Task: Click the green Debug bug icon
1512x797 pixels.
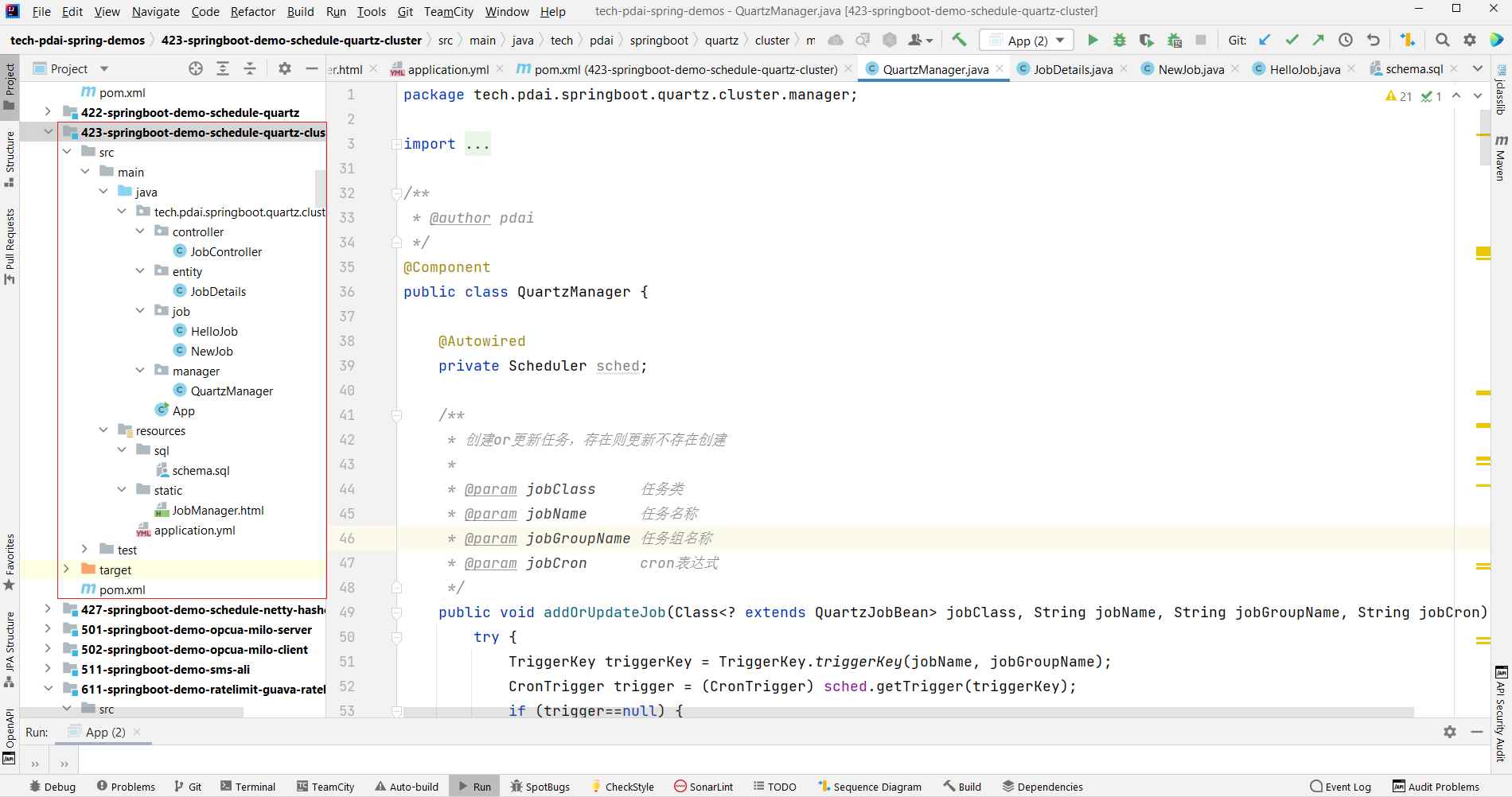Action: (1119, 40)
